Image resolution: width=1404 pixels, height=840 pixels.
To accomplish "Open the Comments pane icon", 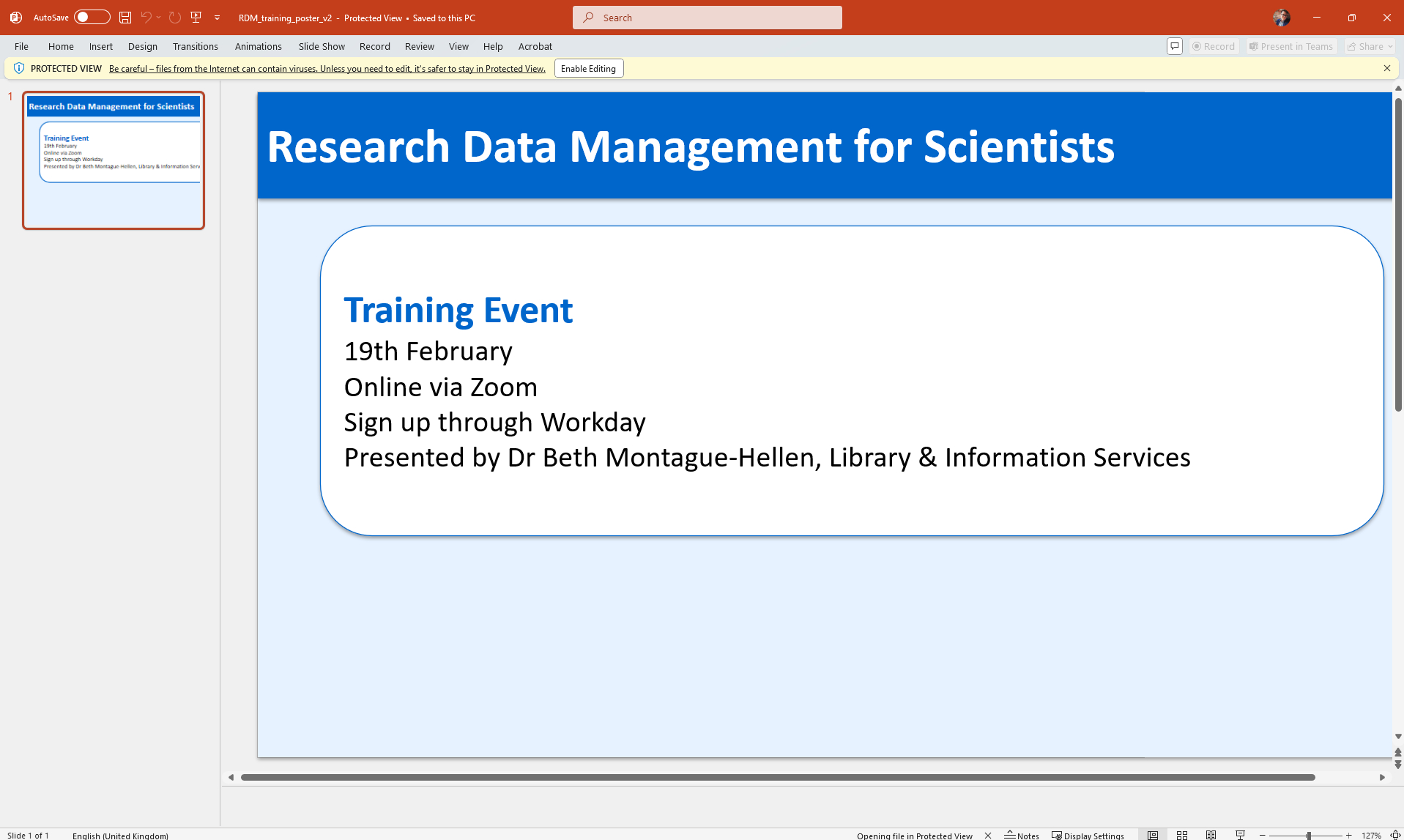I will point(1174,46).
